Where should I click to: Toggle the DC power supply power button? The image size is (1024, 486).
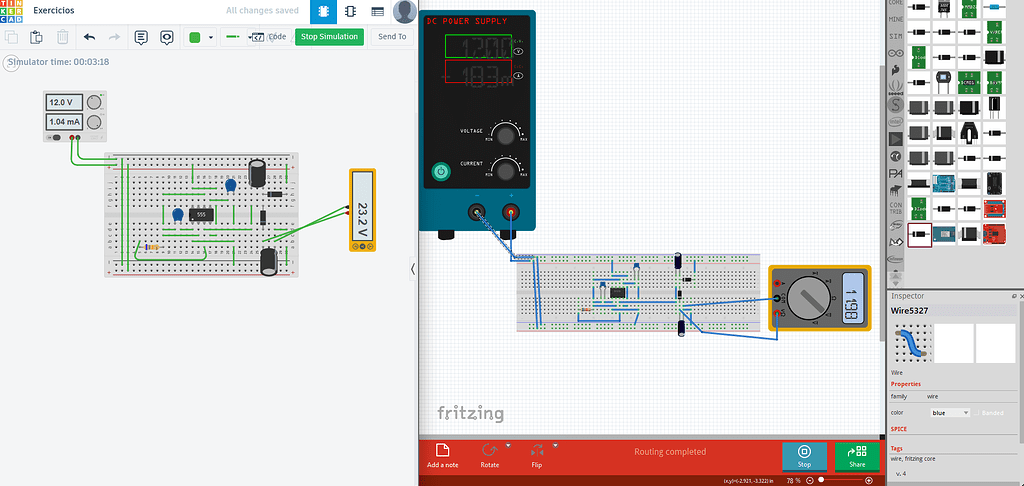(440, 172)
